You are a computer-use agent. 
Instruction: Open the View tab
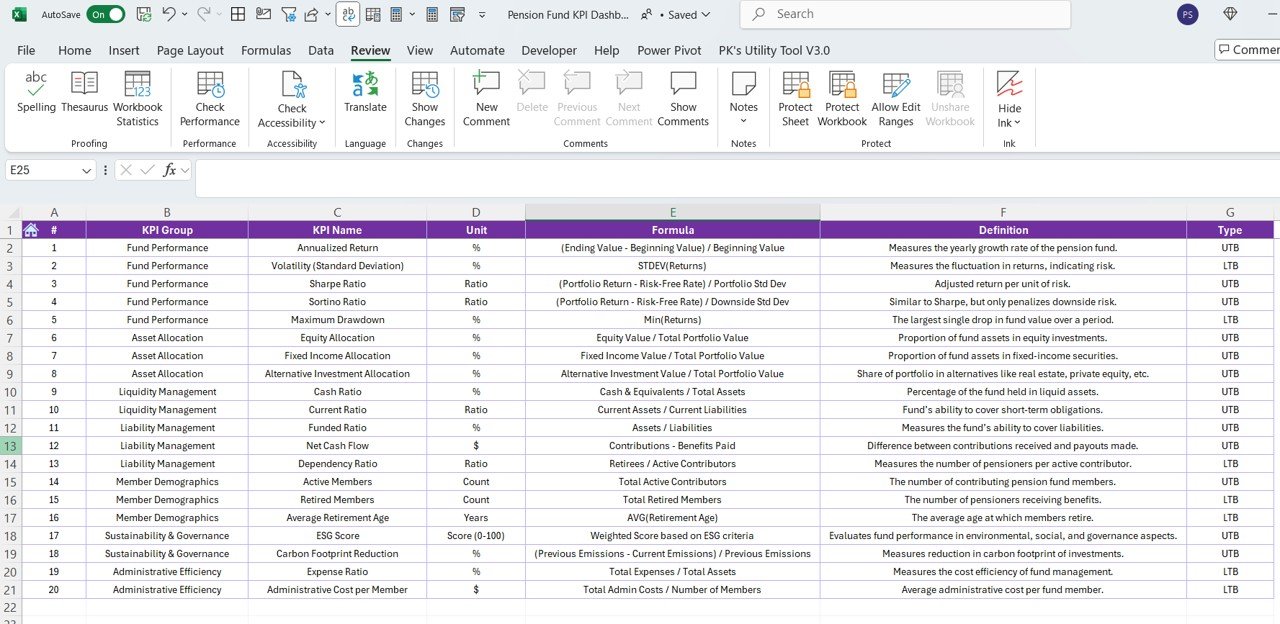(420, 50)
